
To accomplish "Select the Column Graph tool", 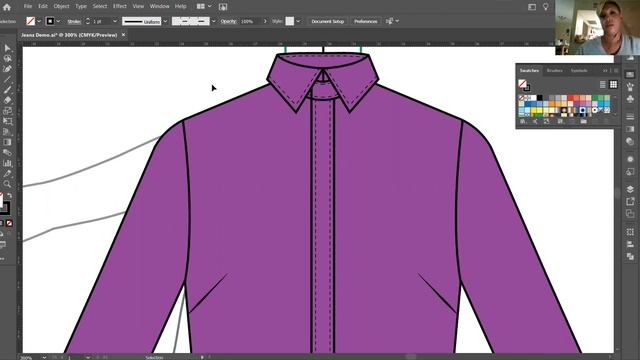I will (7, 163).
